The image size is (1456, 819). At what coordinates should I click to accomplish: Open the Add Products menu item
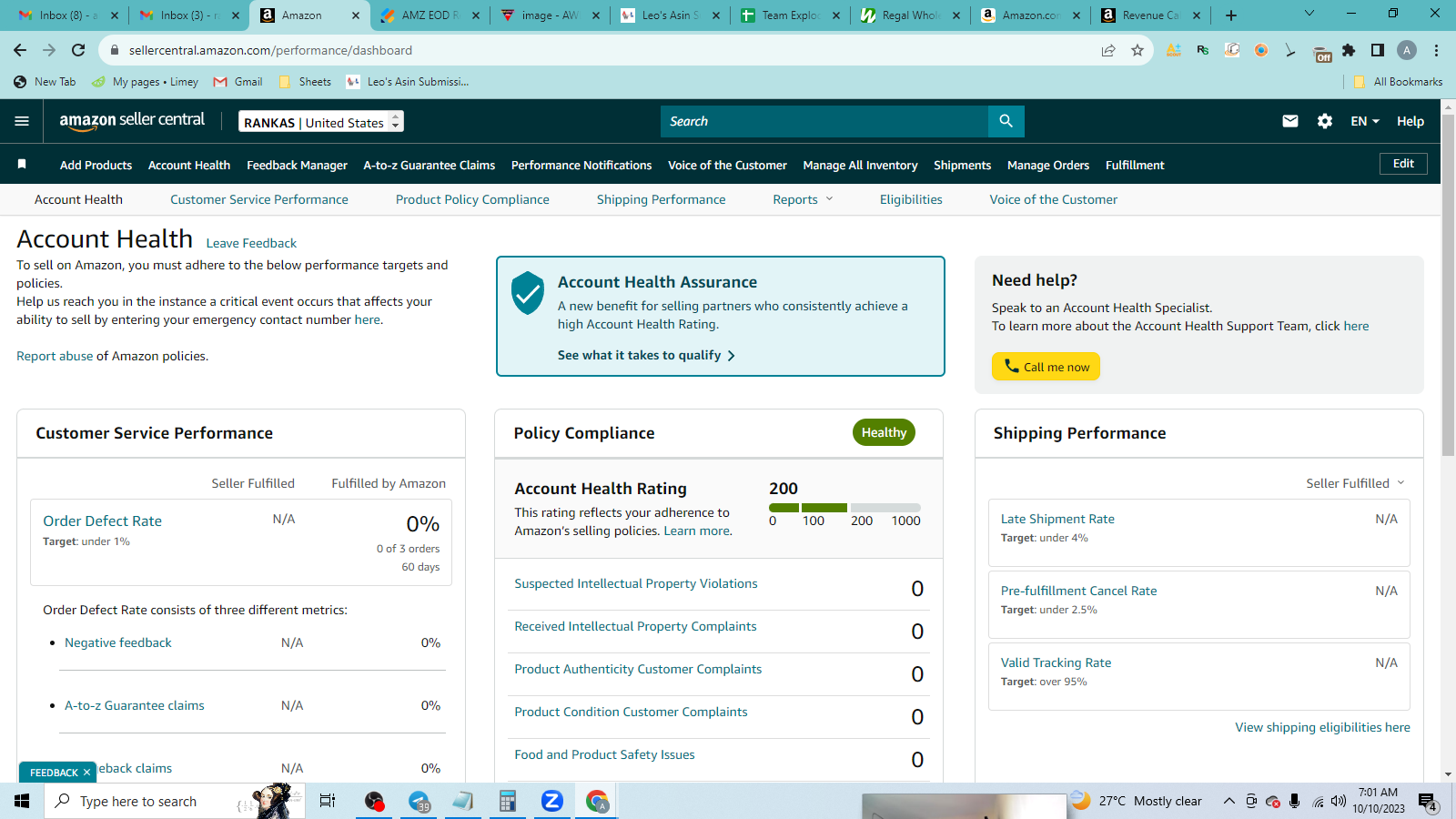point(96,165)
